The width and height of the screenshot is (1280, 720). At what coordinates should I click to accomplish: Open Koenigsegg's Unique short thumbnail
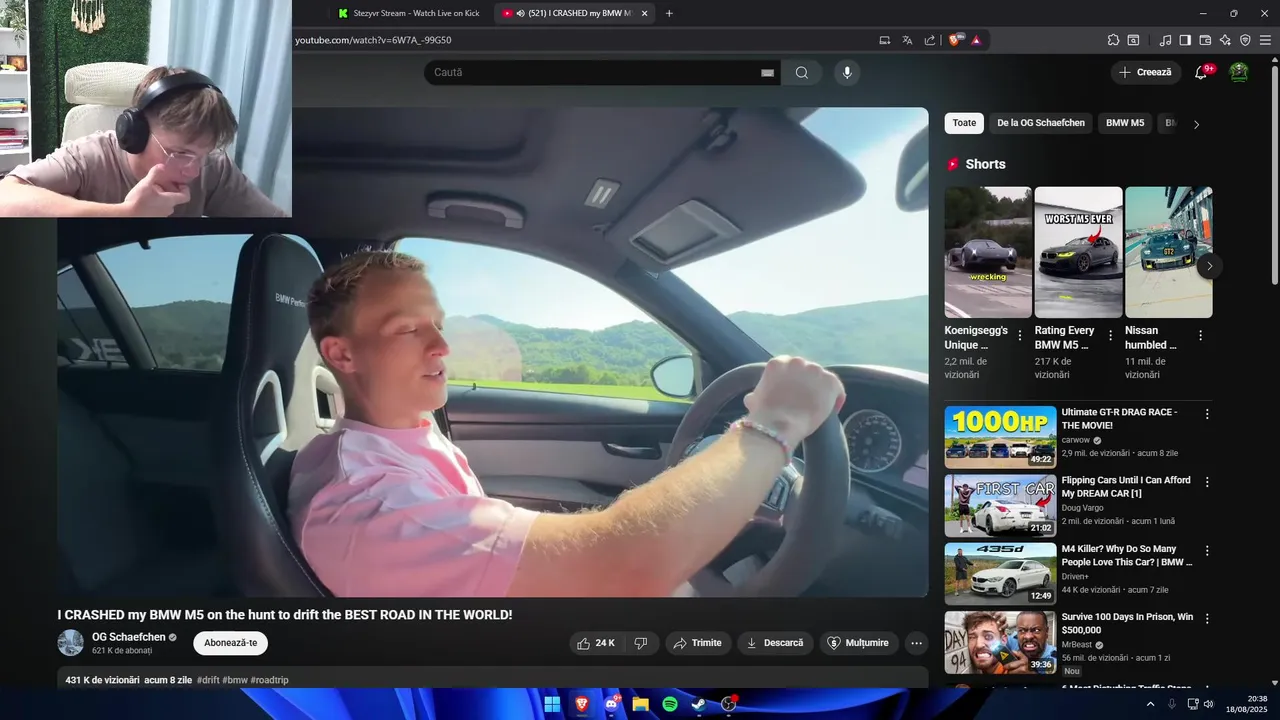(988, 252)
